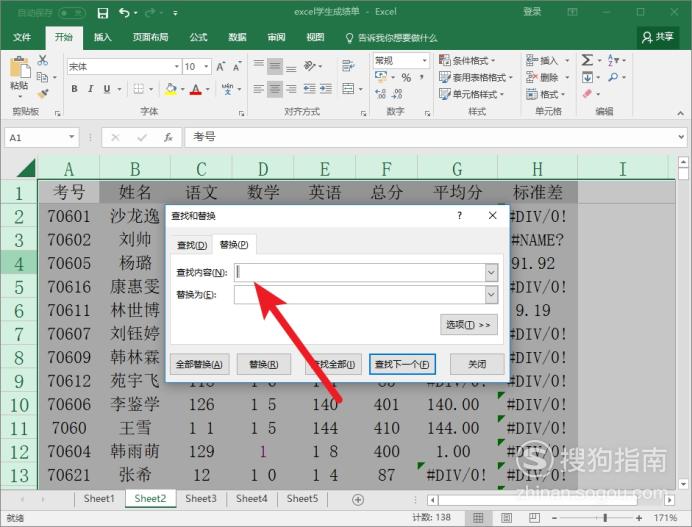The height and width of the screenshot is (527, 692).
Task: Click the Share button
Action: 658,37
